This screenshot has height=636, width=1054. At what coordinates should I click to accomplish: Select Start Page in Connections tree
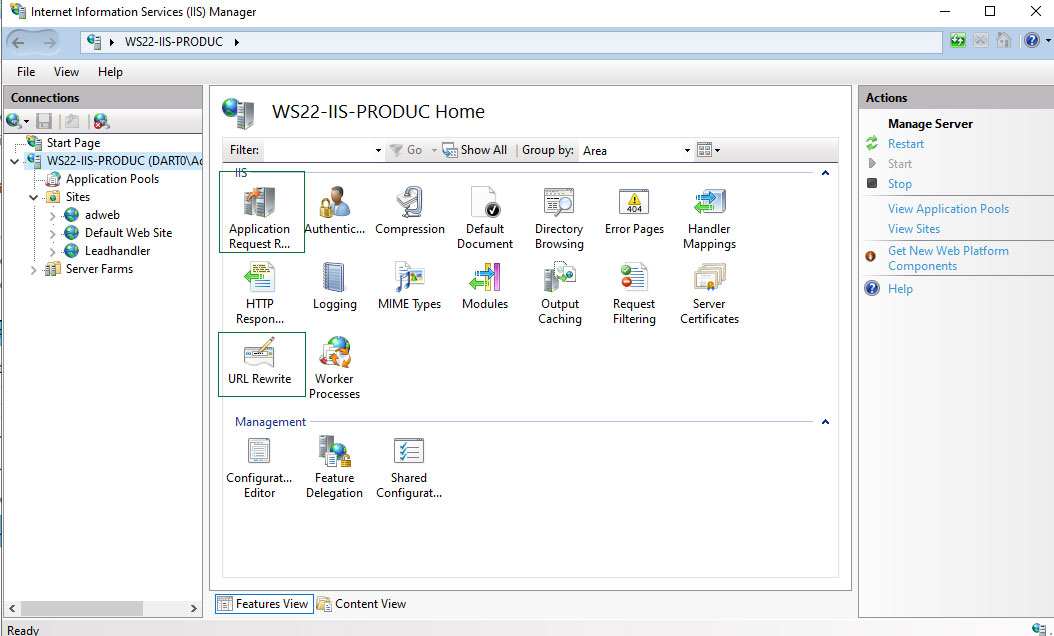(73, 143)
